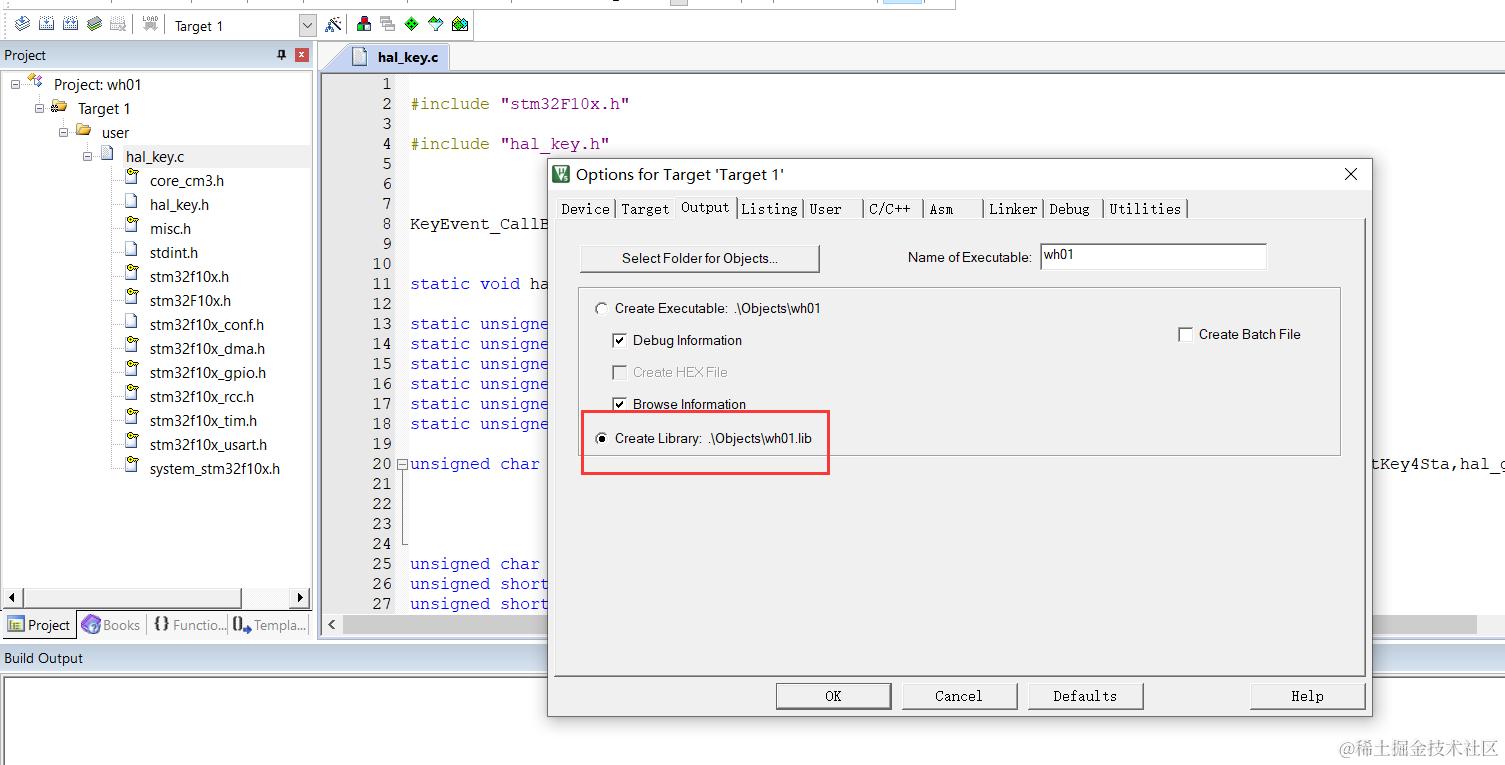The image size is (1505, 765).
Task: Open the Linker tab
Action: (x=1013, y=209)
